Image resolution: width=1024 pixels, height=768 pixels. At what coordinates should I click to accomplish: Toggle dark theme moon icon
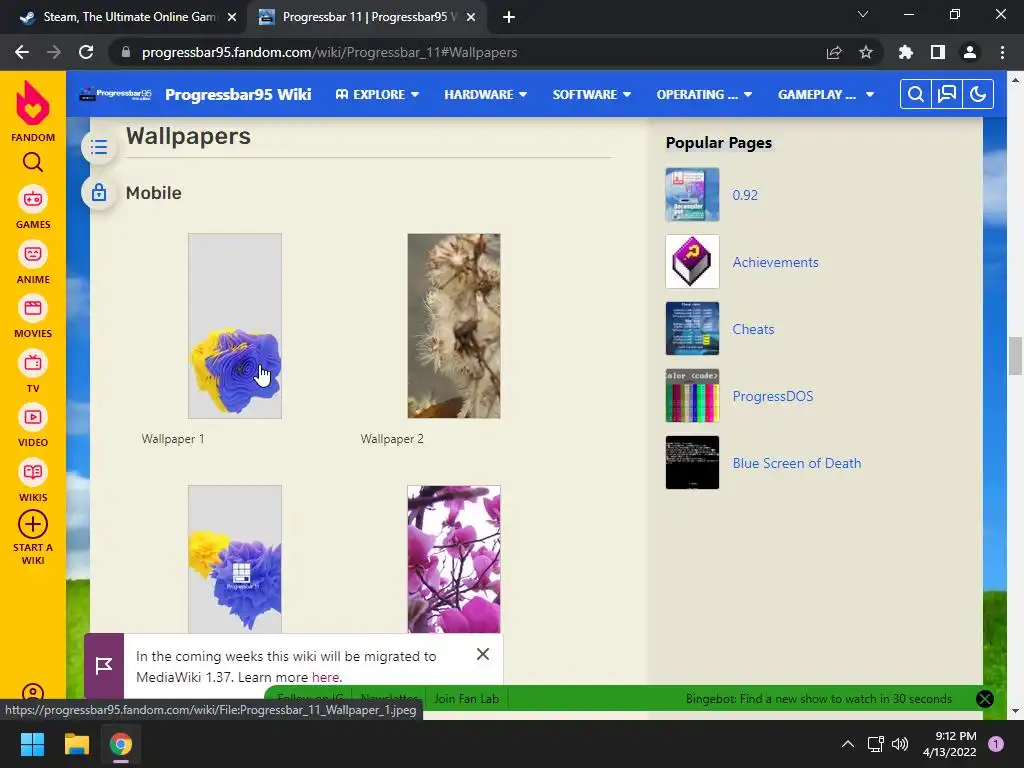click(978, 95)
